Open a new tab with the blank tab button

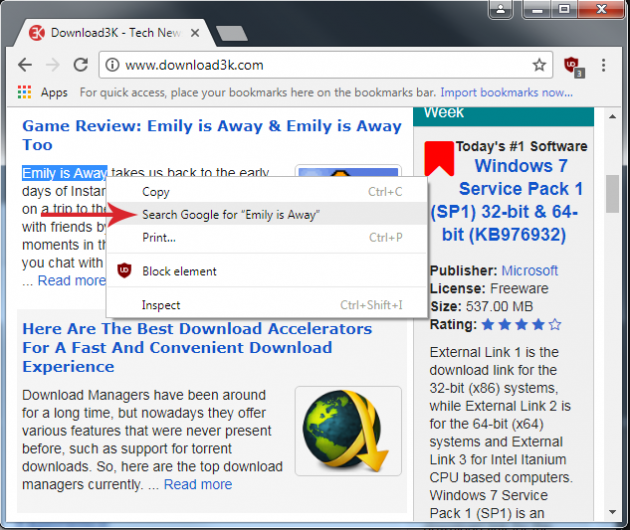coord(231,33)
